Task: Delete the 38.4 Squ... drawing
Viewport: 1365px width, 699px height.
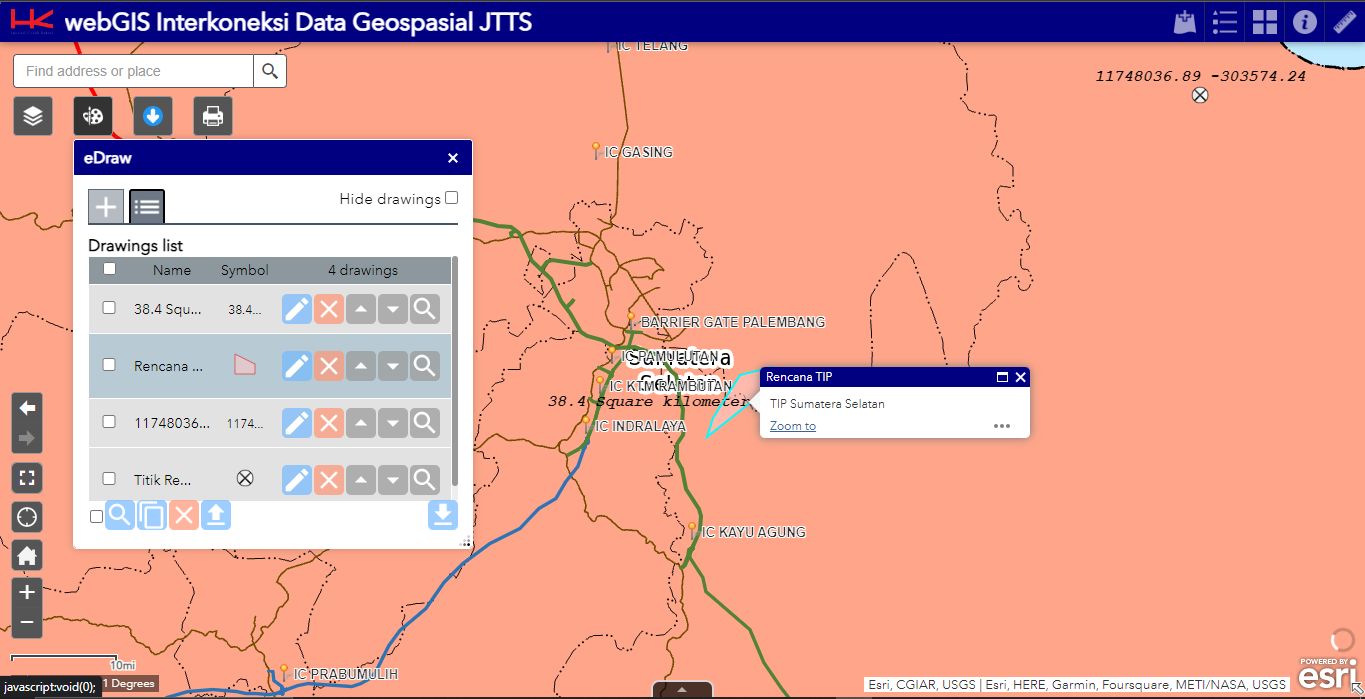Action: tap(329, 309)
